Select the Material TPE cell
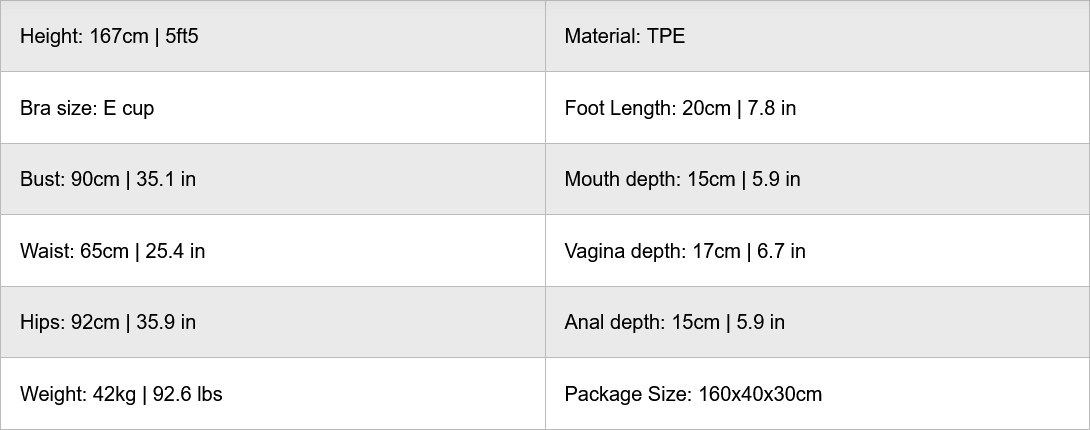Screen dimensions: 1090x430 pos(816,36)
